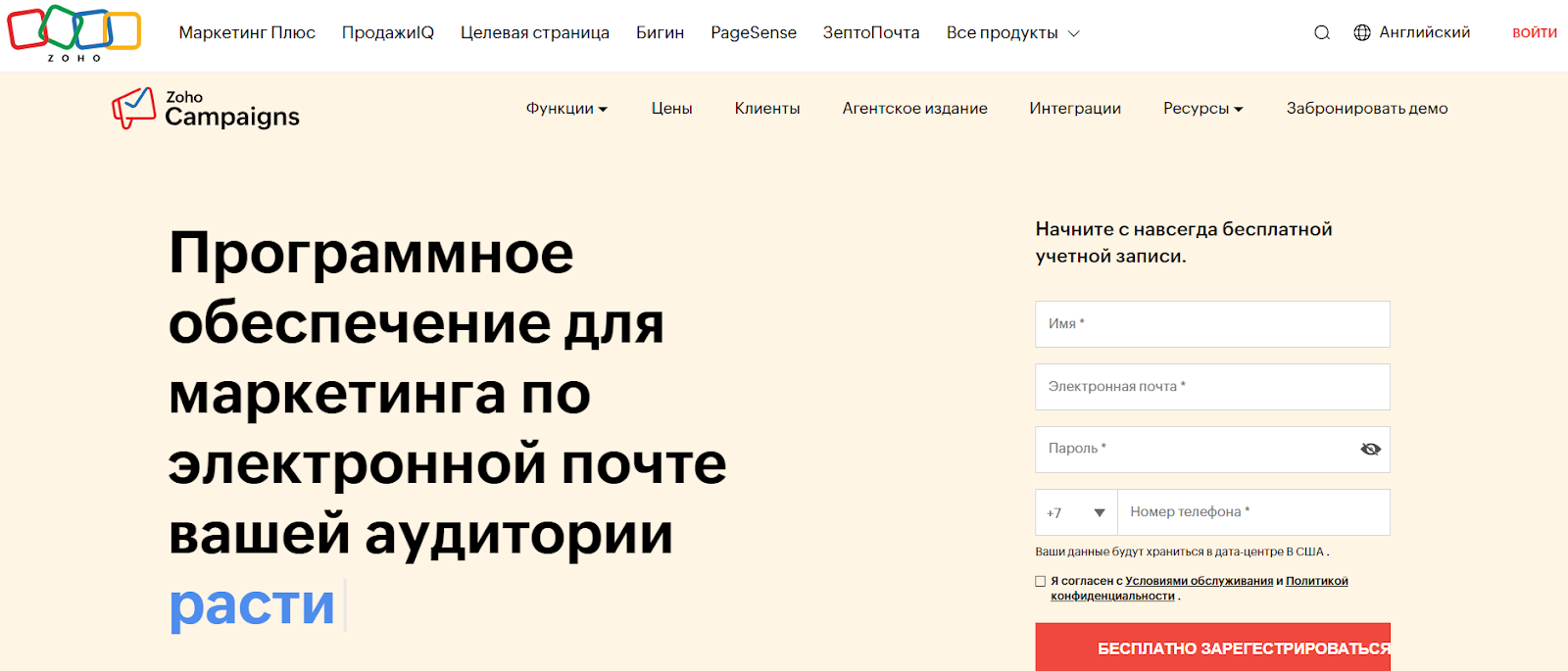Click the Интеграции navigation item

click(1075, 108)
